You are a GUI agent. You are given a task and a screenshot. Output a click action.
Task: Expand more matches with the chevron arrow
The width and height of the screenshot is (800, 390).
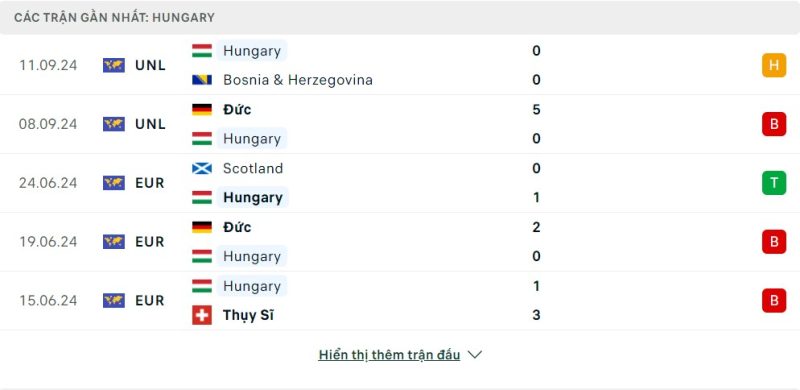tap(474, 355)
